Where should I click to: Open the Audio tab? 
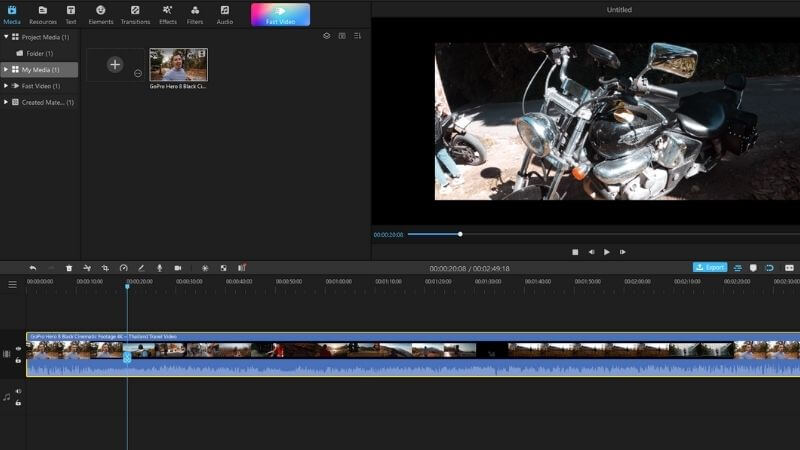[x=224, y=15]
